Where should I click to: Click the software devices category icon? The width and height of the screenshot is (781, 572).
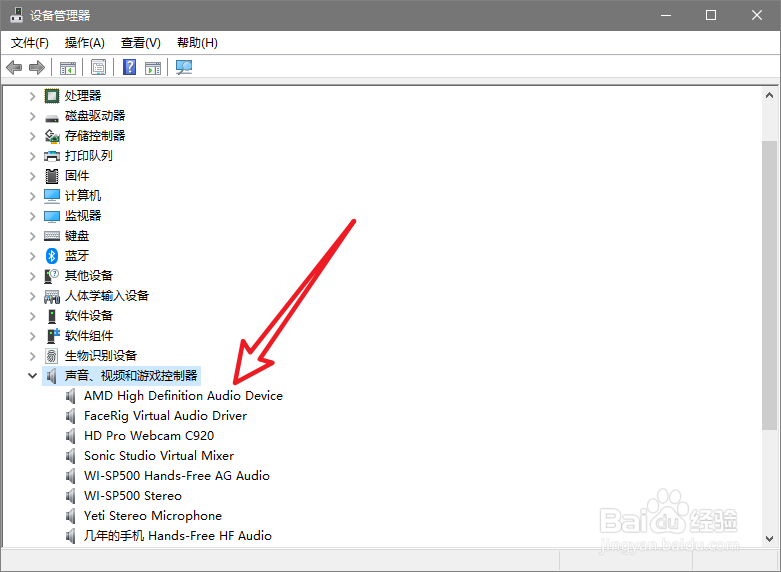52,316
